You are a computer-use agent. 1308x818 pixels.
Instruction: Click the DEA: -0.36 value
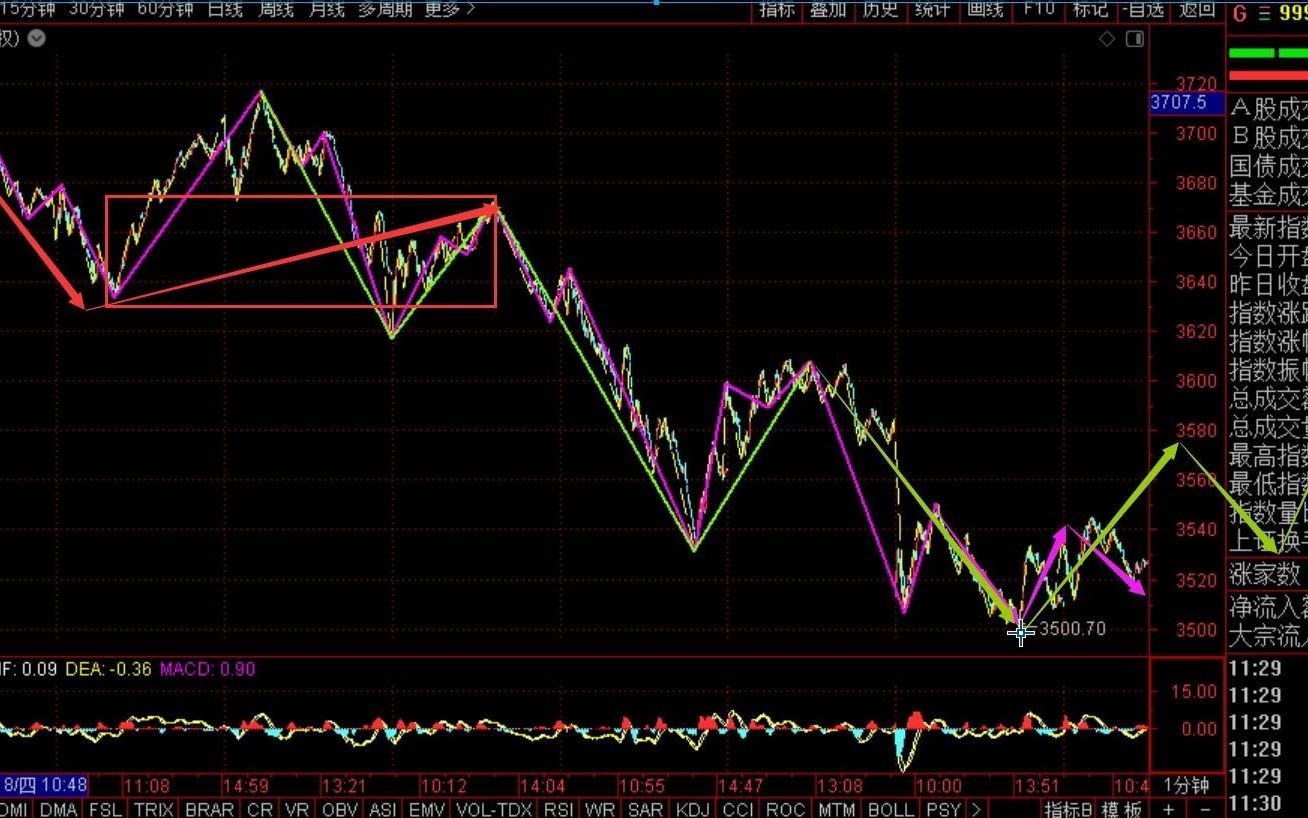109,668
